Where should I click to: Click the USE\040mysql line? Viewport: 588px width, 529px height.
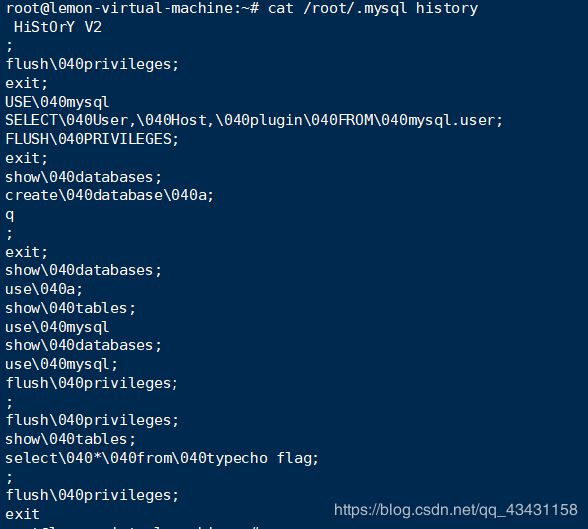point(57,102)
